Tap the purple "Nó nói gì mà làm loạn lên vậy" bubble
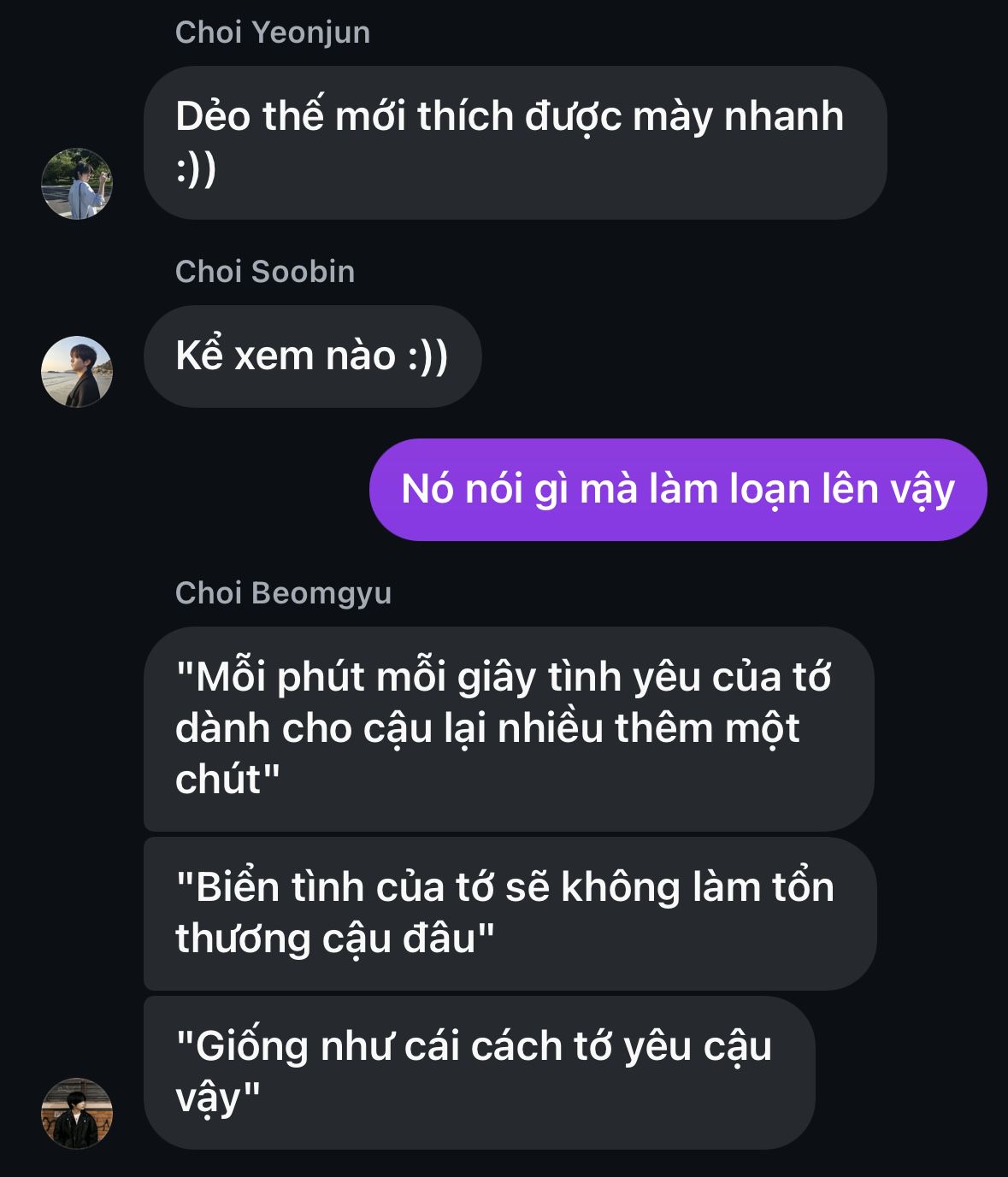 678,490
